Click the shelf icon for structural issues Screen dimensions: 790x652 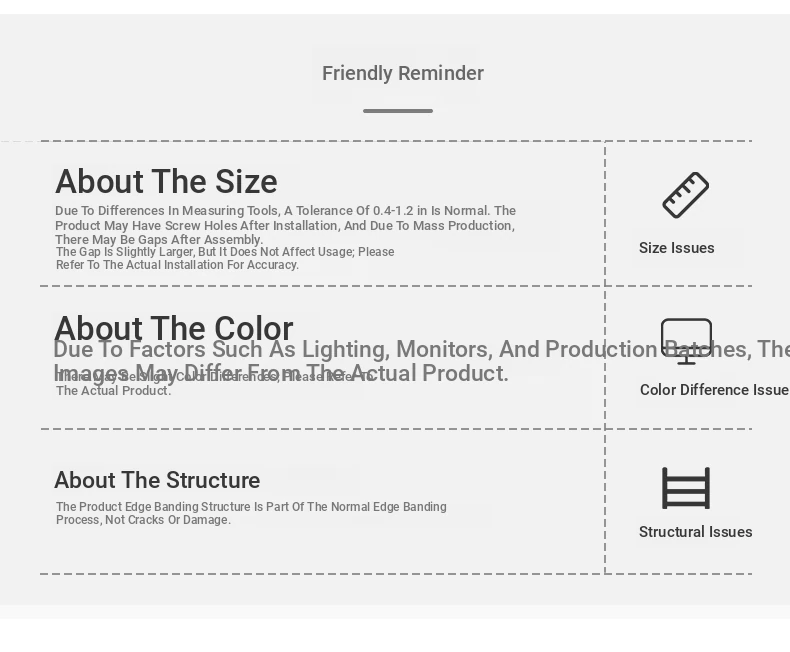[x=686, y=488]
